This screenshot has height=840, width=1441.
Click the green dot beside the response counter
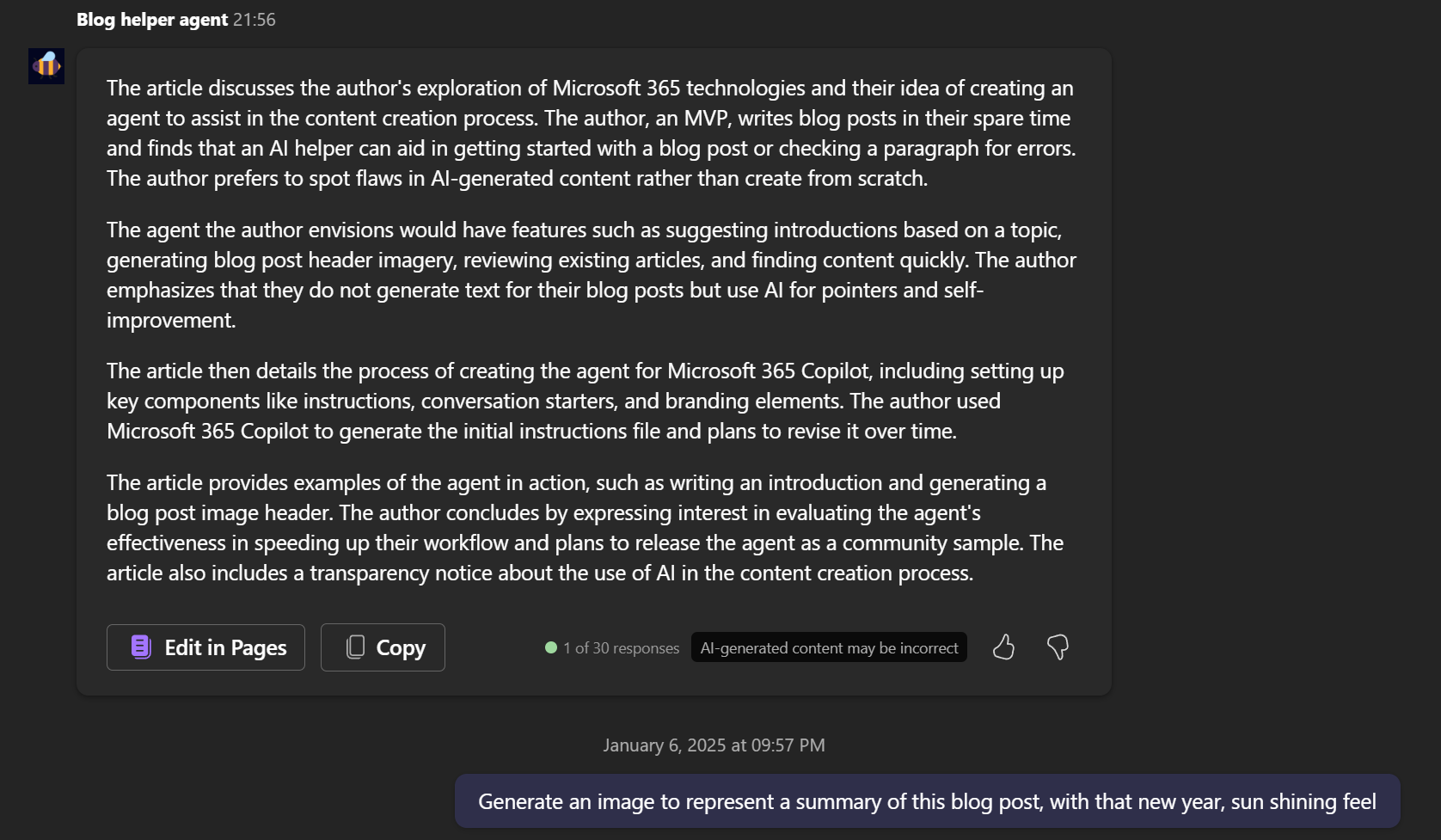pyautogui.click(x=551, y=647)
